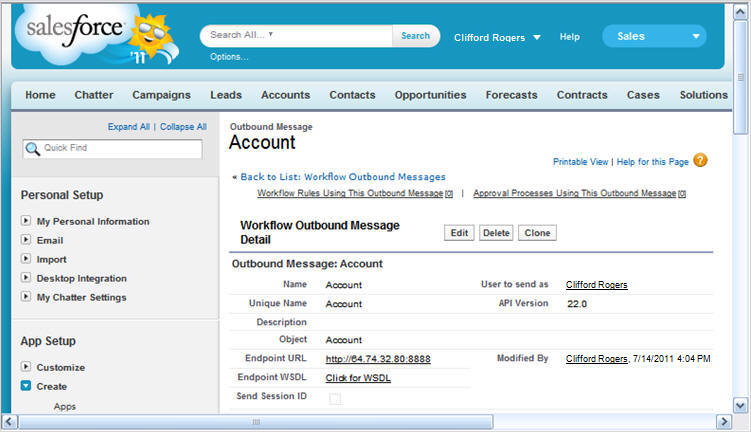Image resolution: width=751 pixels, height=432 pixels.
Task: Open the Solutions tab
Action: (x=704, y=95)
